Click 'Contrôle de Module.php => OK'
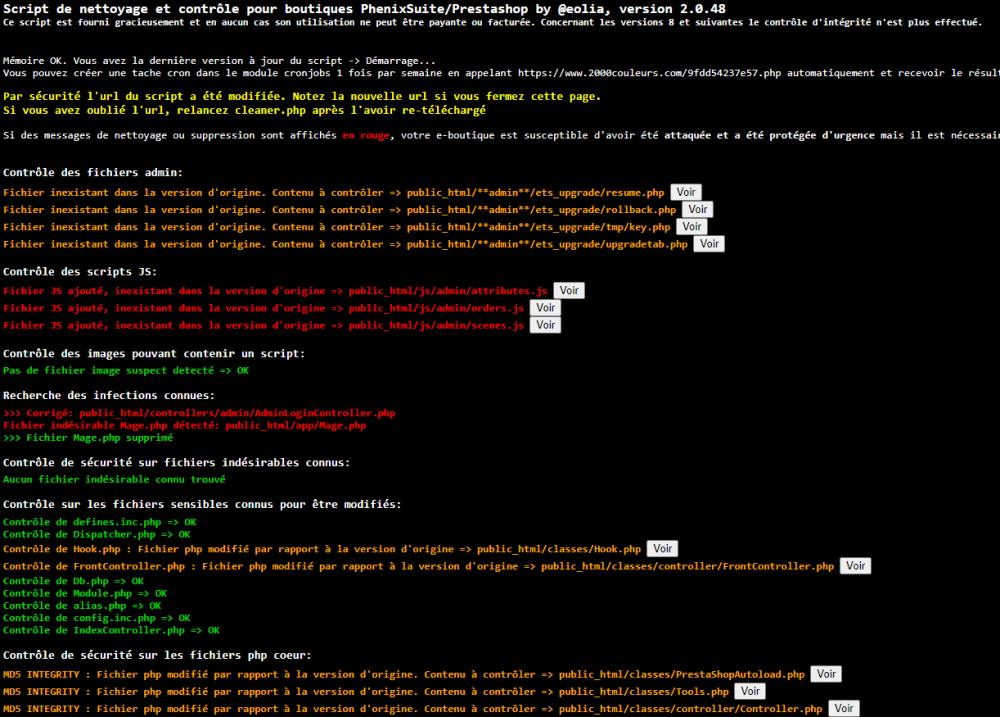 click(85, 593)
